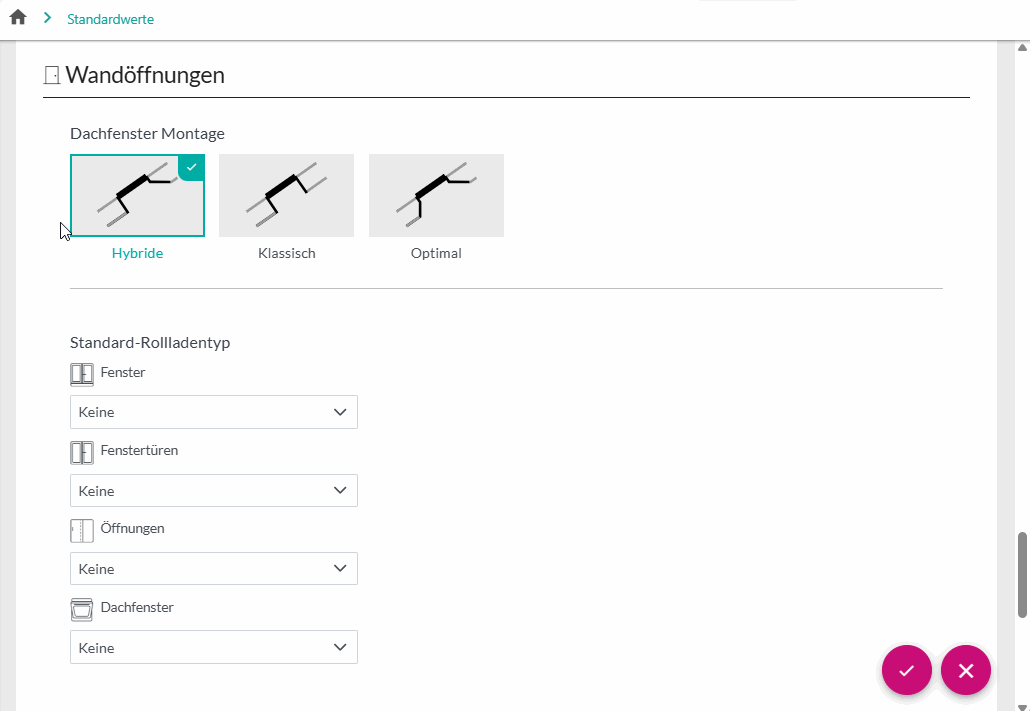
Task: Click the Fenstertüren icon
Action: pyautogui.click(x=81, y=452)
